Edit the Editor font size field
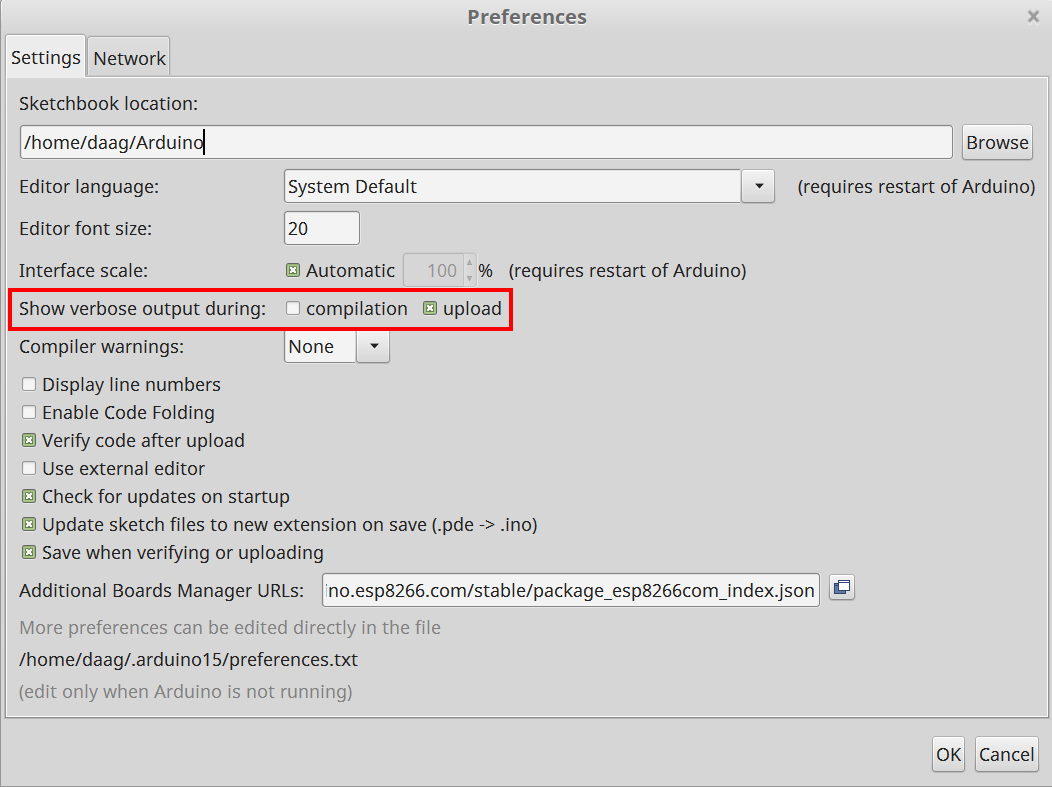The width and height of the screenshot is (1052, 787). [x=321, y=229]
